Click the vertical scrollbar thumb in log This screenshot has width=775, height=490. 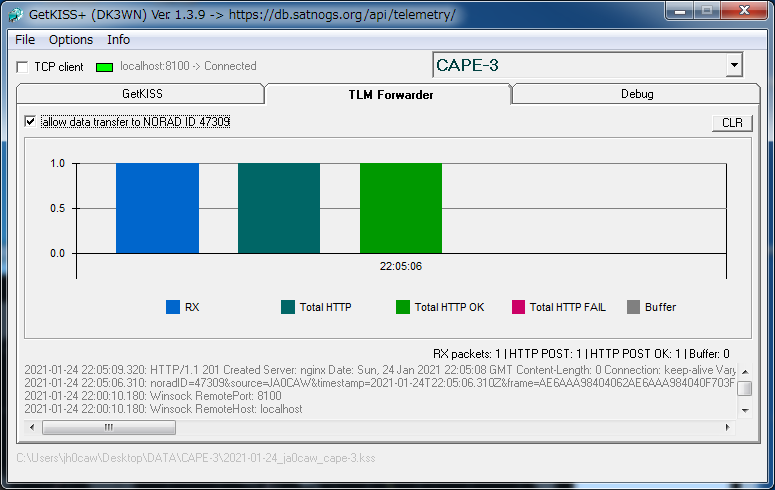(x=745, y=389)
